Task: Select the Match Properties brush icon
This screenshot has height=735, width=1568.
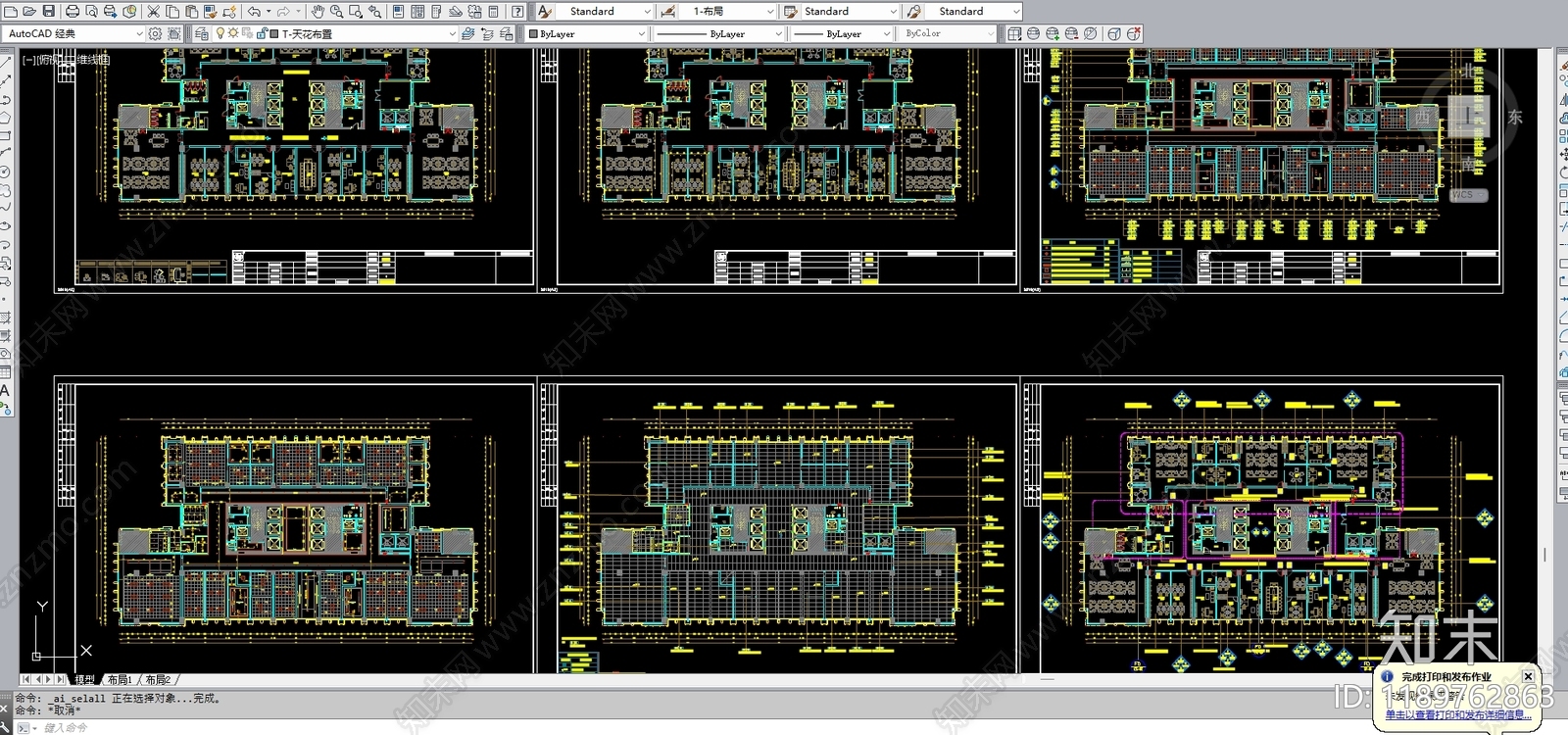Action: 210,12
